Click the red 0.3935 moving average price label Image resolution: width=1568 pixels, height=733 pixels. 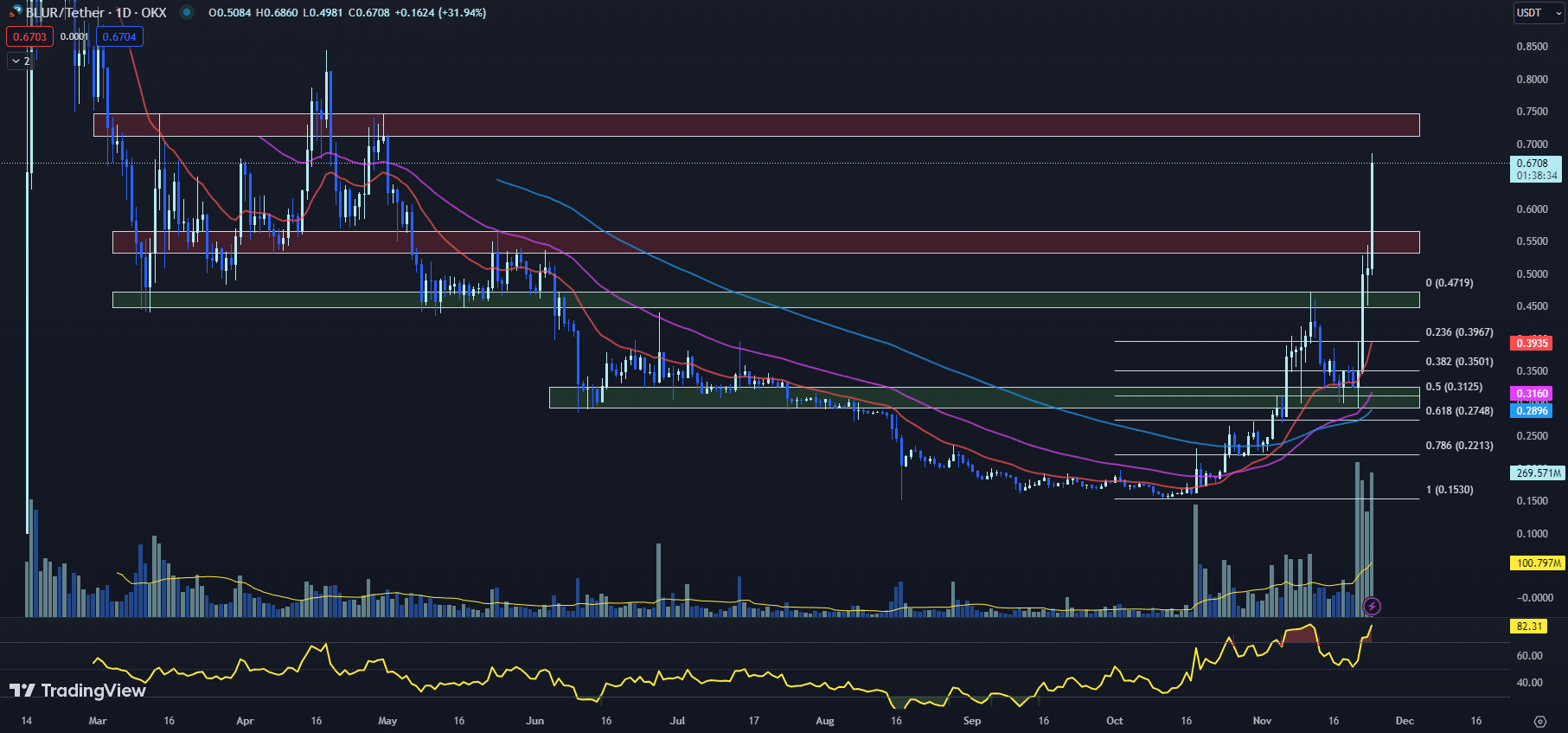coord(1532,344)
